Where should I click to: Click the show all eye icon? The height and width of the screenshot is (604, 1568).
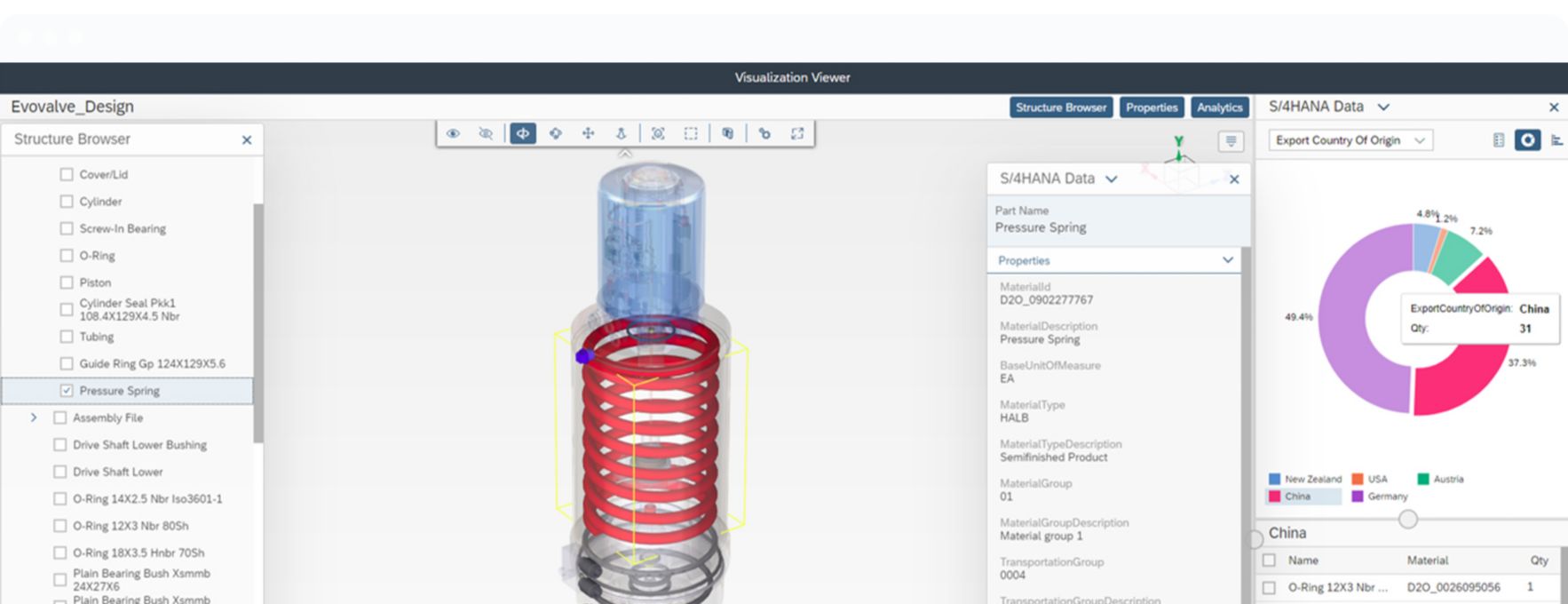click(x=453, y=133)
